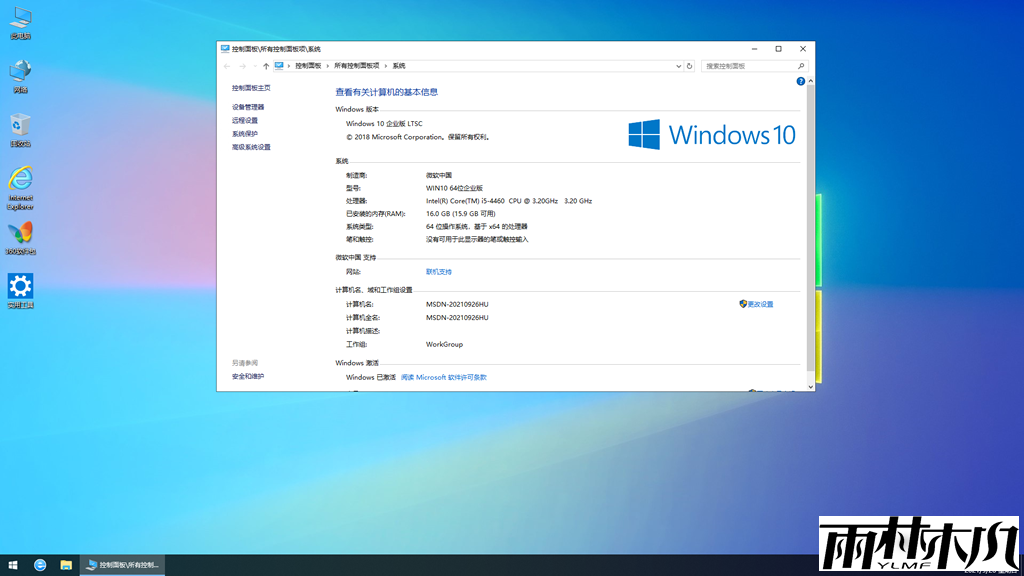Click the Refresh icon in the address bar

coord(690,65)
